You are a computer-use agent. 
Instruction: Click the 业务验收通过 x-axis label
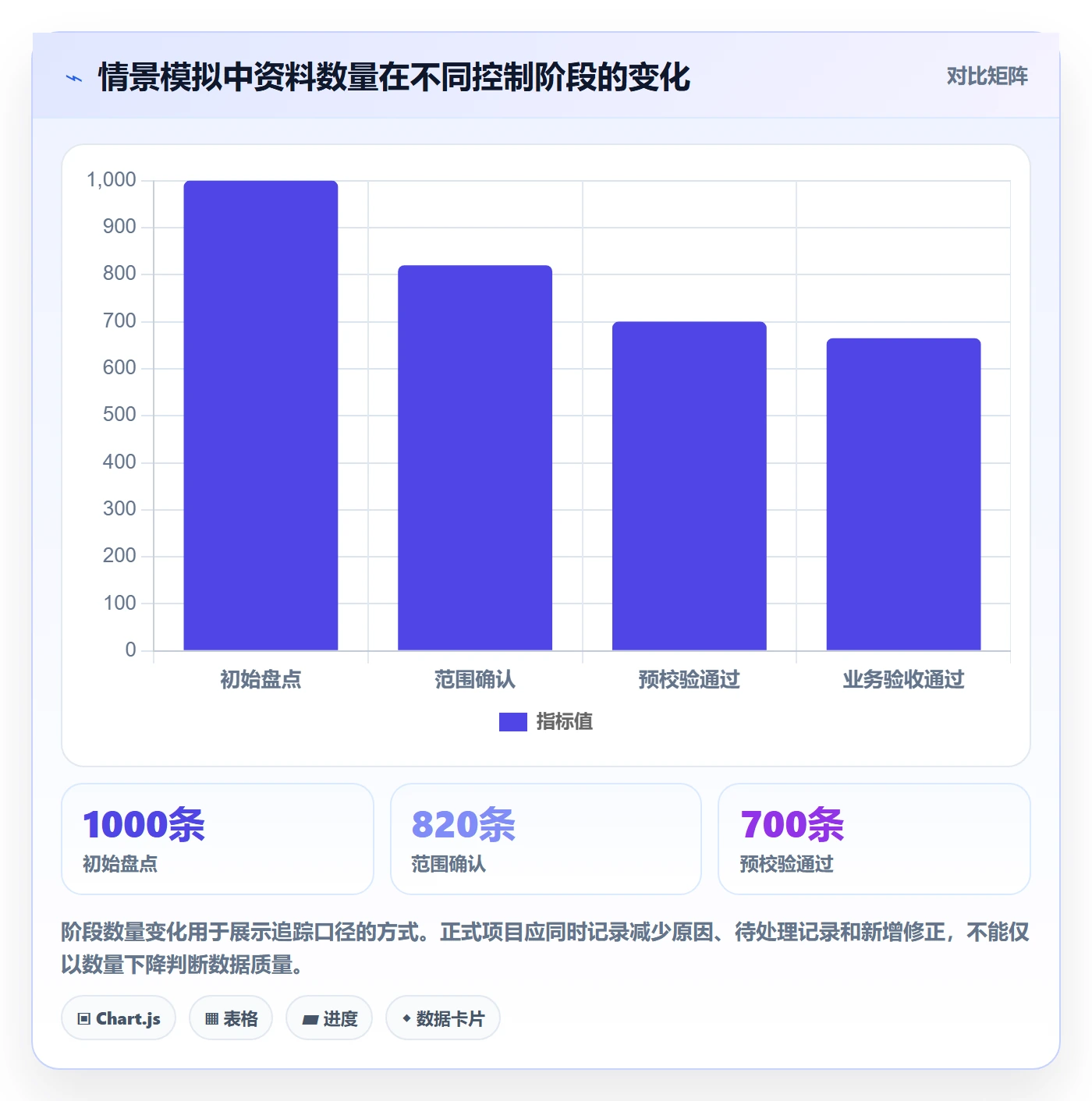pyautogui.click(x=903, y=680)
